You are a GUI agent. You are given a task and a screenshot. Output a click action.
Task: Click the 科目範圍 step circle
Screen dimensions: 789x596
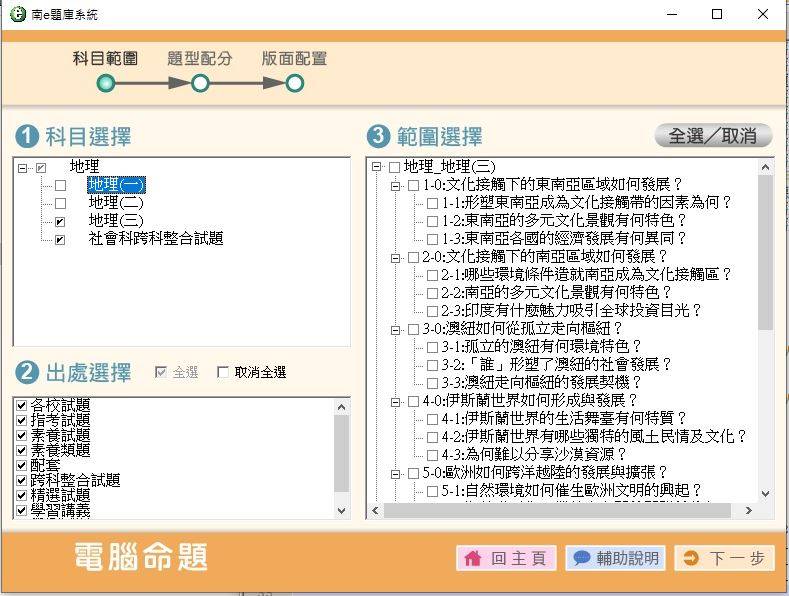[106, 83]
